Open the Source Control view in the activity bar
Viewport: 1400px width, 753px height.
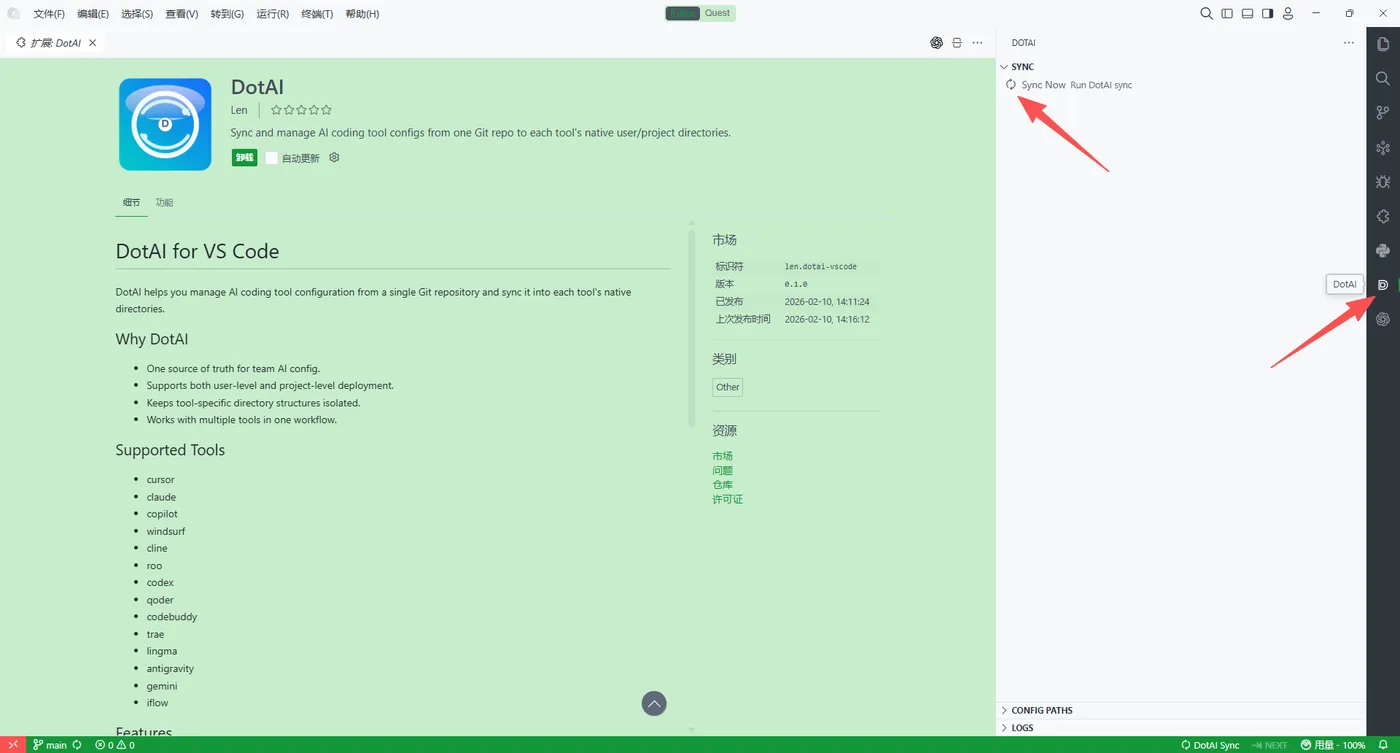tap(1383, 113)
